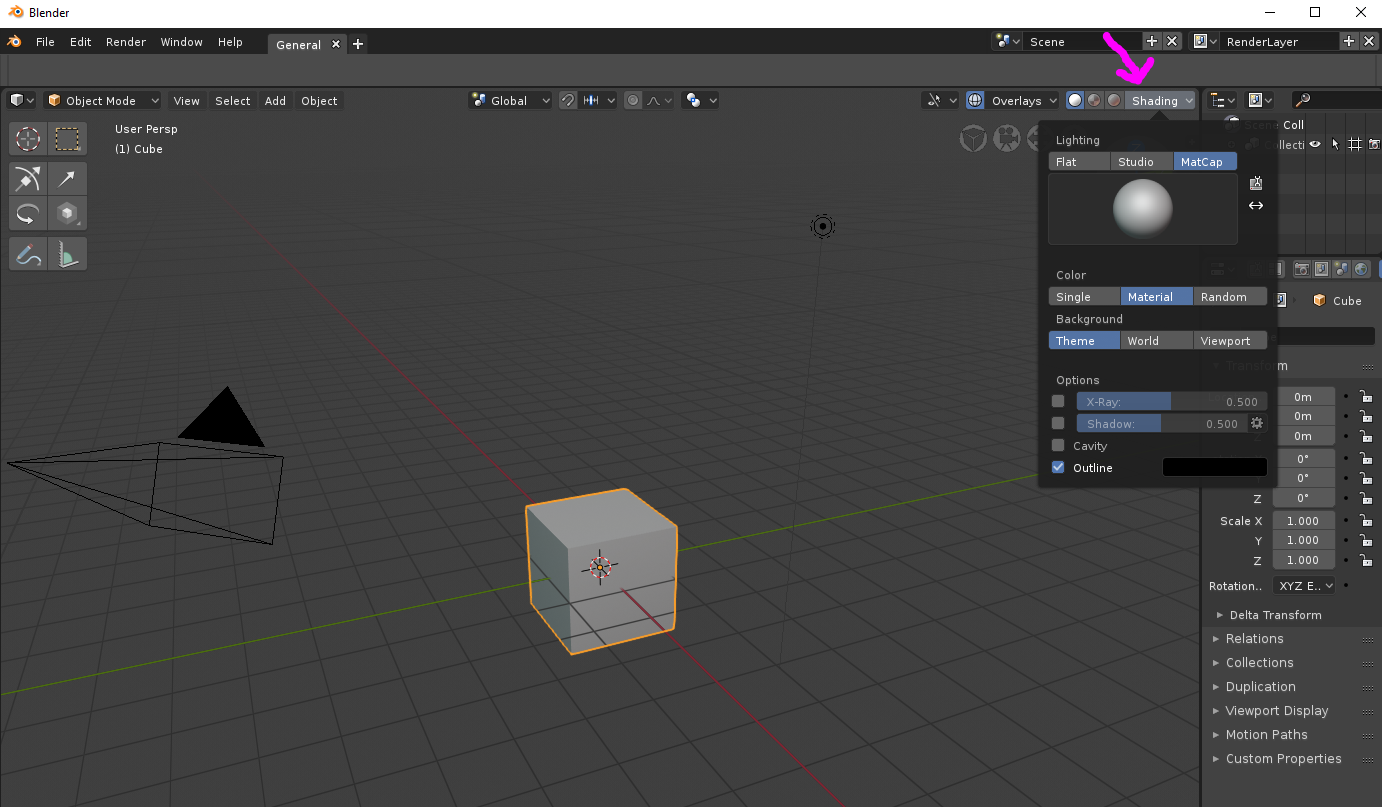This screenshot has height=807, width=1382.
Task: Select the gray cube tool in toolbar
Action: click(x=67, y=213)
